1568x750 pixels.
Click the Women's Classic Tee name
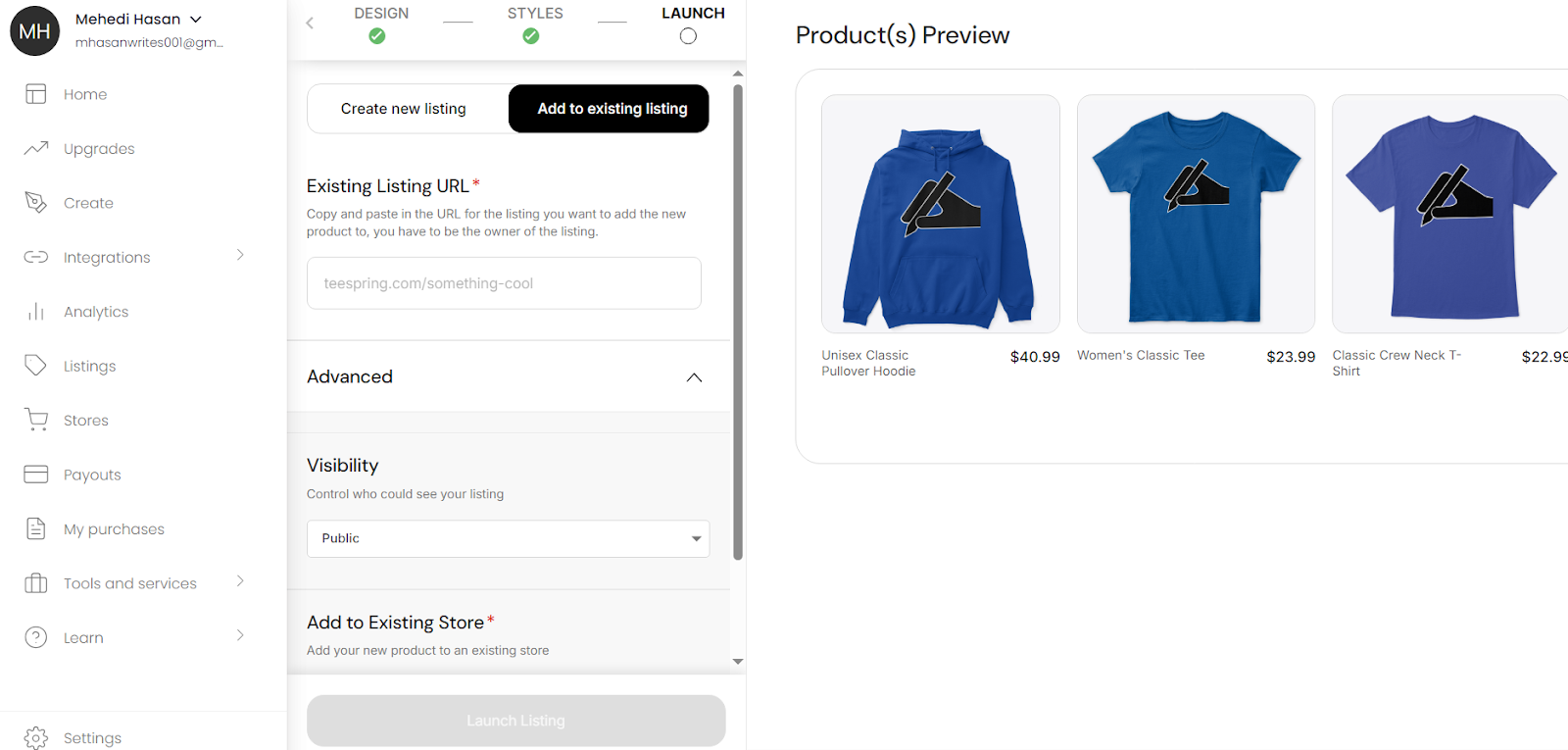pyautogui.click(x=1141, y=355)
